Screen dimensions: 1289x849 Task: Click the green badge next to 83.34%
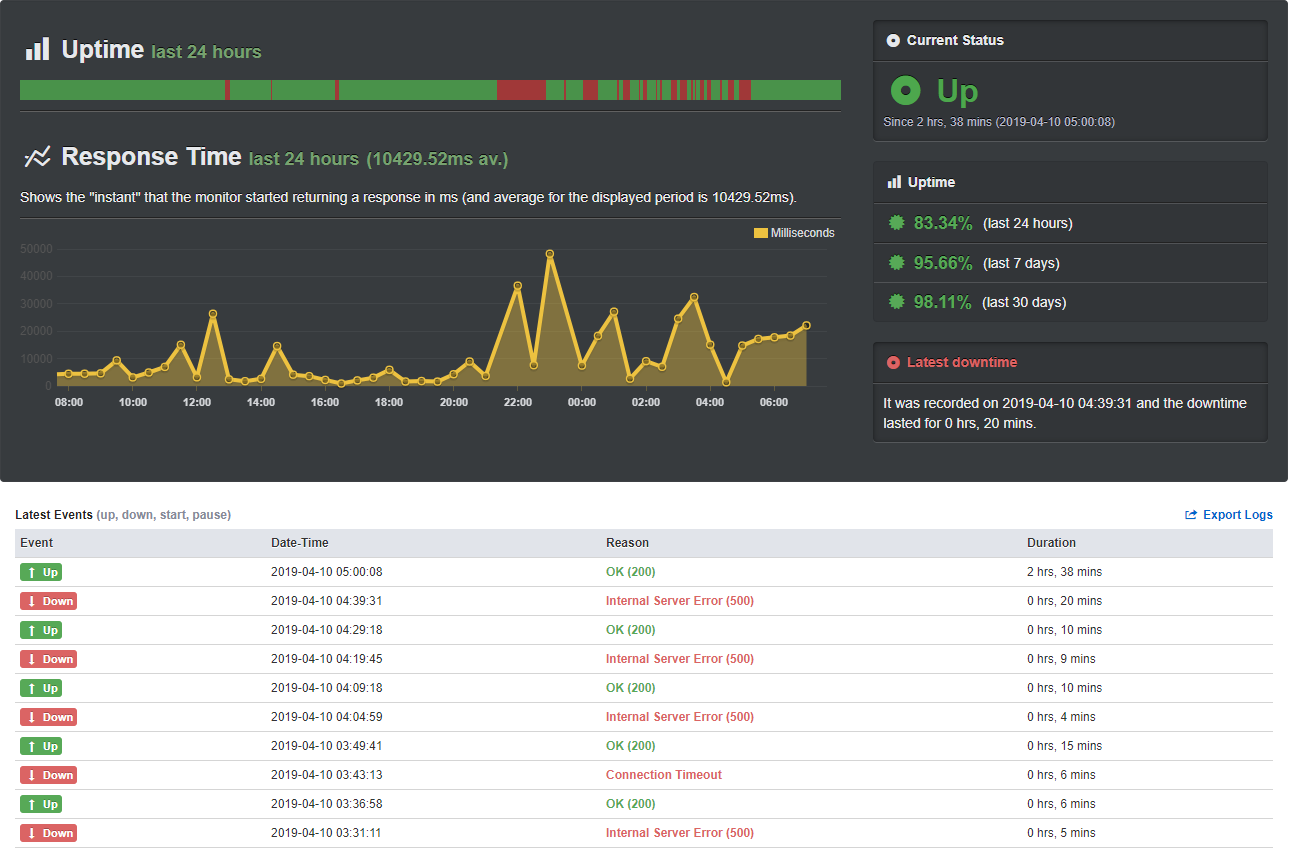click(897, 223)
